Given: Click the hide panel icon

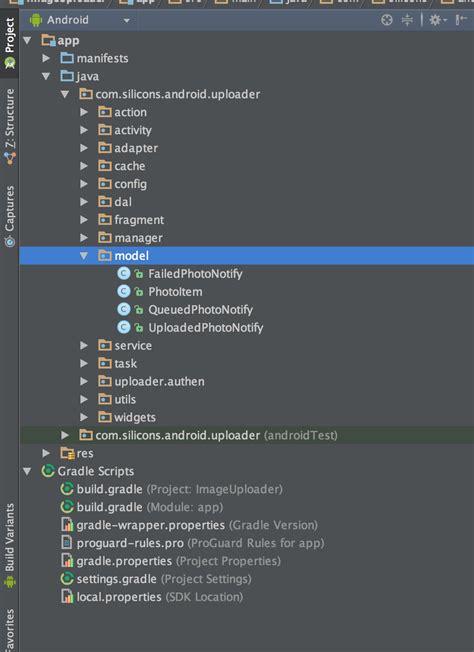Looking at the screenshot, I should (462, 20).
